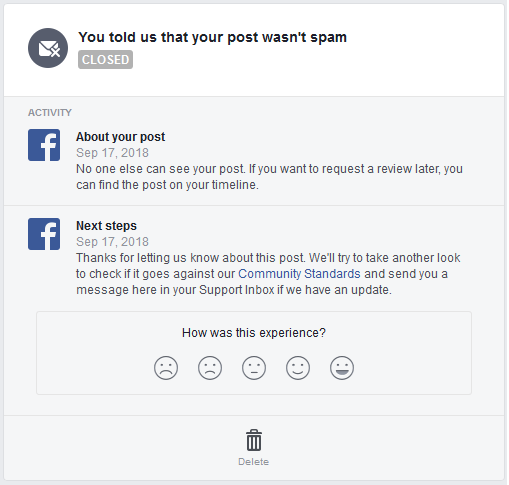
Task: Click the trash can icon
Action: point(254,440)
